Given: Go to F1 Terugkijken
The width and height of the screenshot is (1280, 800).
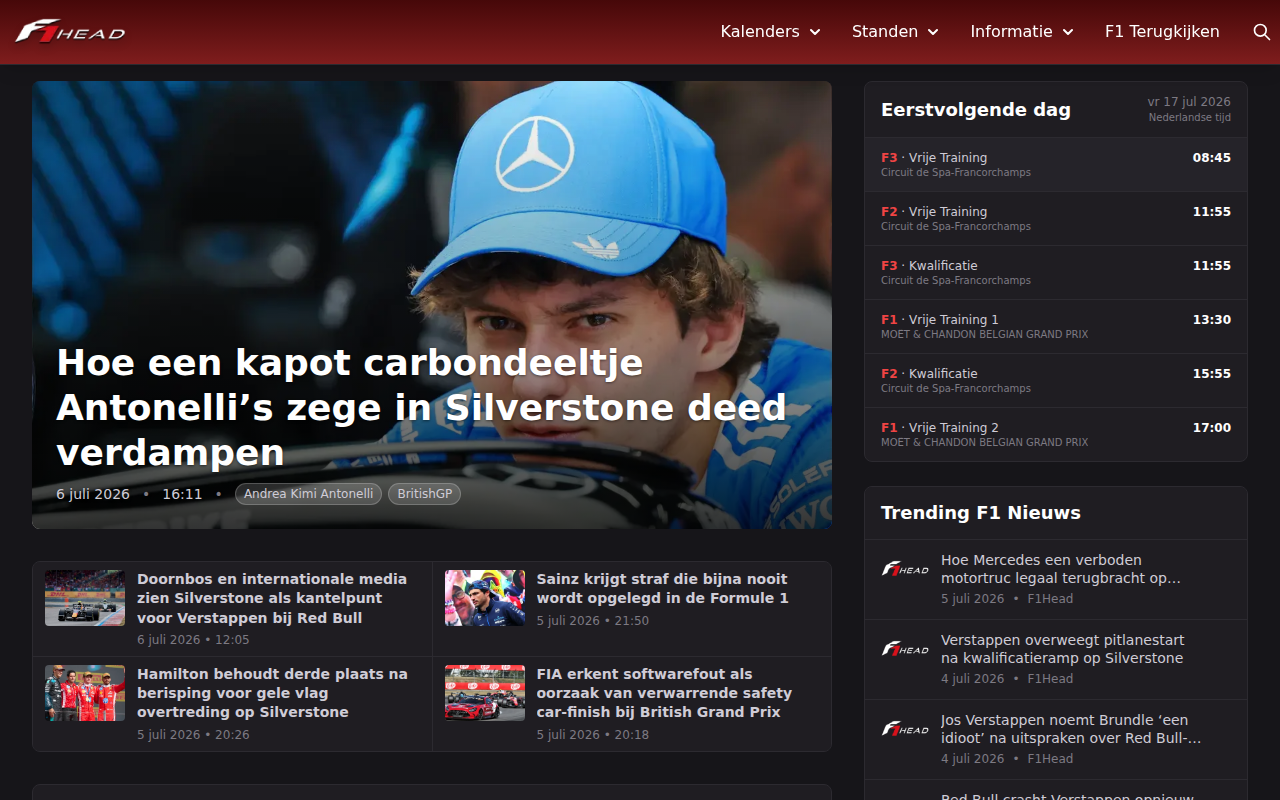Looking at the screenshot, I should [x=1162, y=32].
